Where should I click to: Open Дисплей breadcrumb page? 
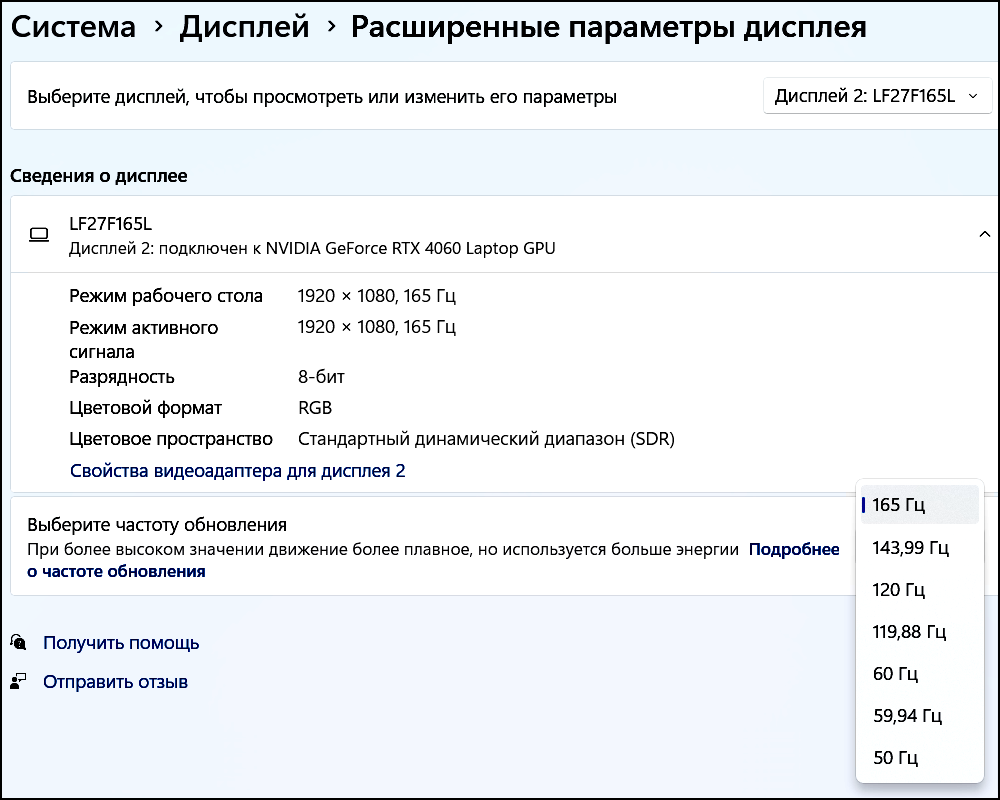click(244, 27)
